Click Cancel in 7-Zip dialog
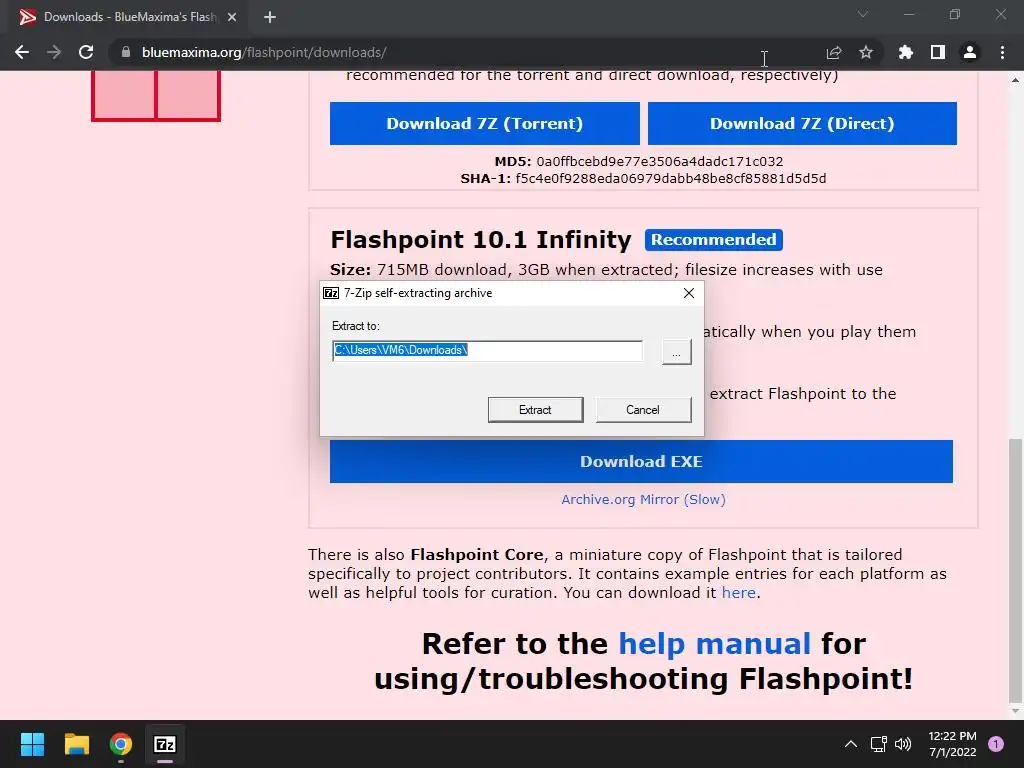This screenshot has width=1024, height=768. click(x=643, y=410)
